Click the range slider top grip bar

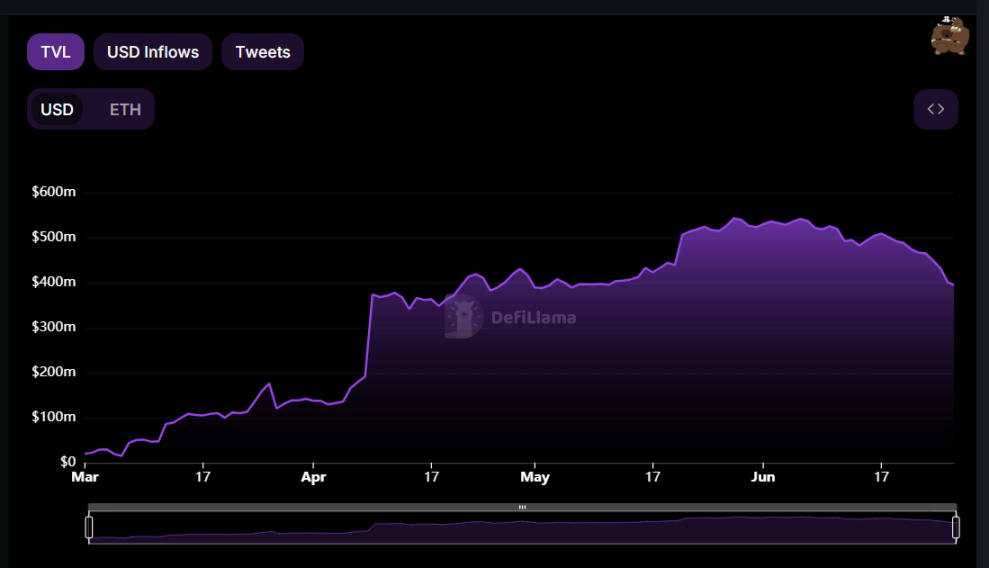point(522,507)
